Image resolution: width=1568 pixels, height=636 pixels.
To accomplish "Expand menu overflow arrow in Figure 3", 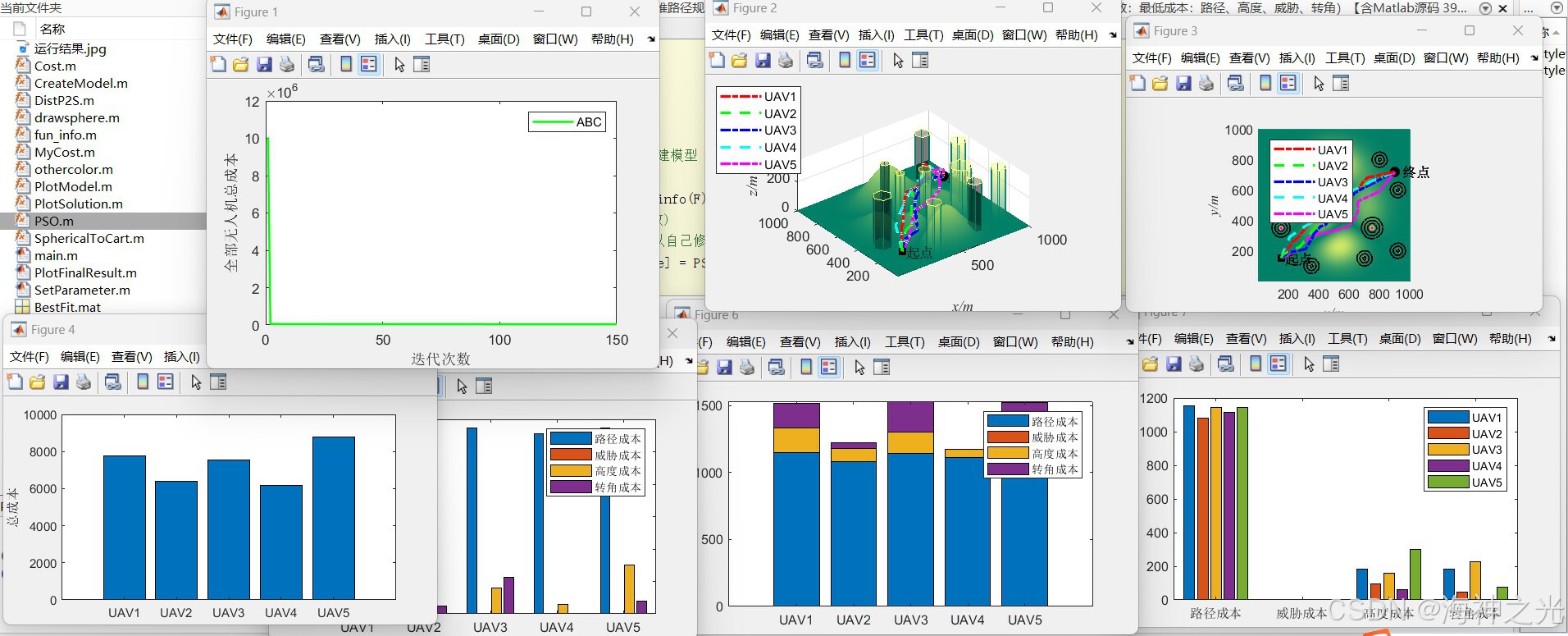I will point(1534,57).
